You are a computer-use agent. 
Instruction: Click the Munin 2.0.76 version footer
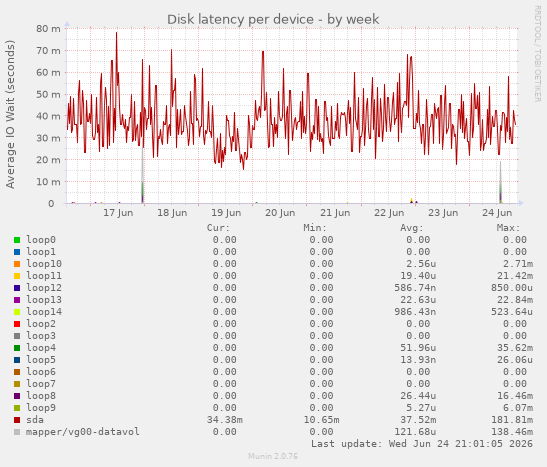273,456
